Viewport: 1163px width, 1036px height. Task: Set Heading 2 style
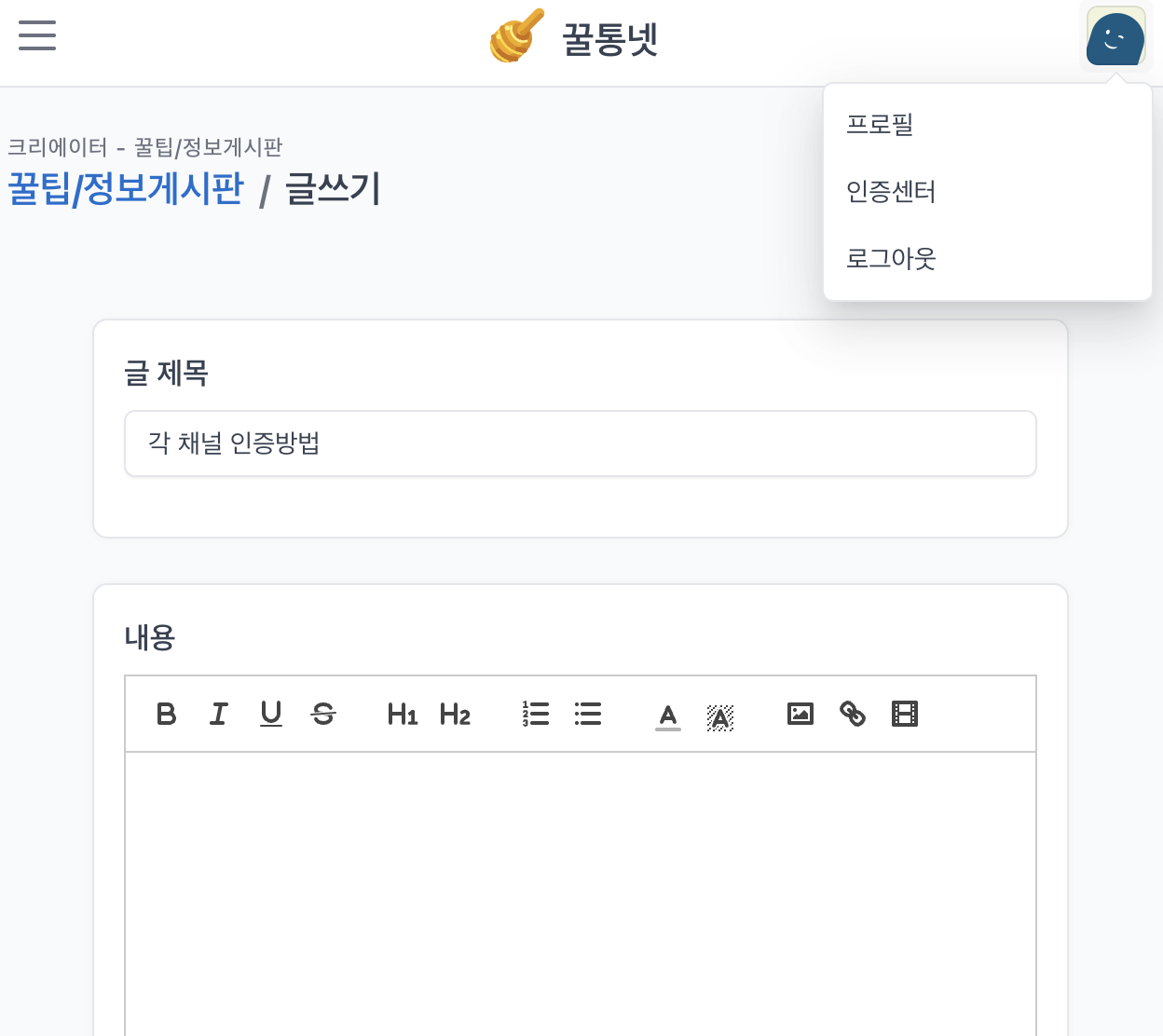point(455,714)
